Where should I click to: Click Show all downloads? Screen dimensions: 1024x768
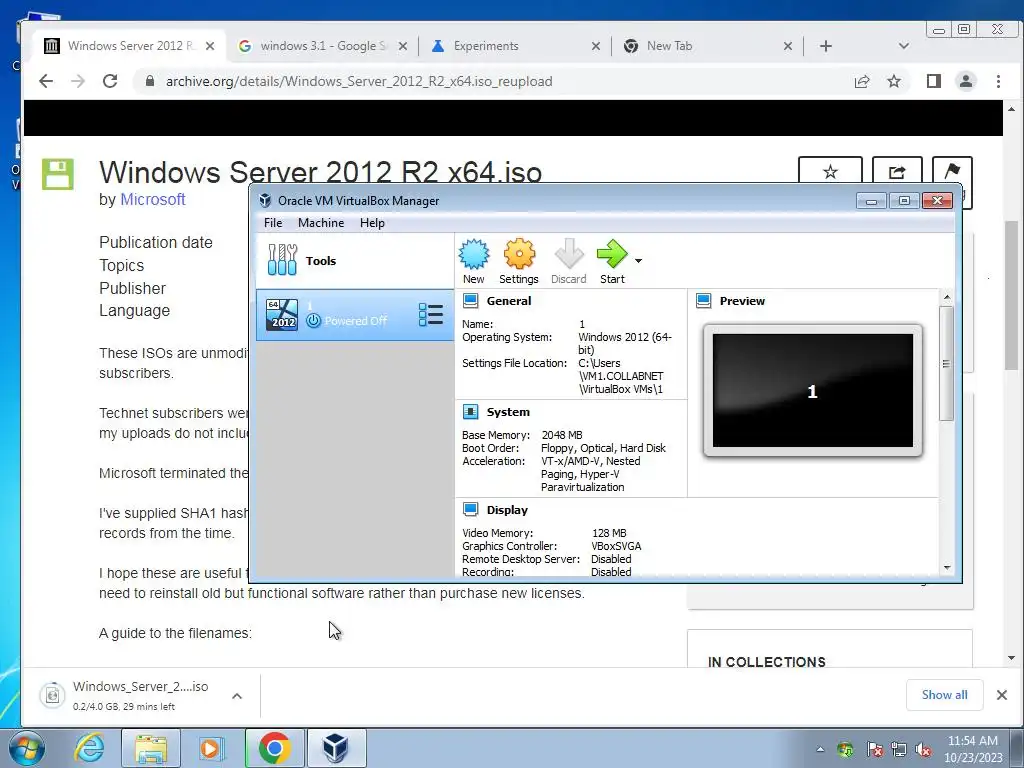pos(944,695)
